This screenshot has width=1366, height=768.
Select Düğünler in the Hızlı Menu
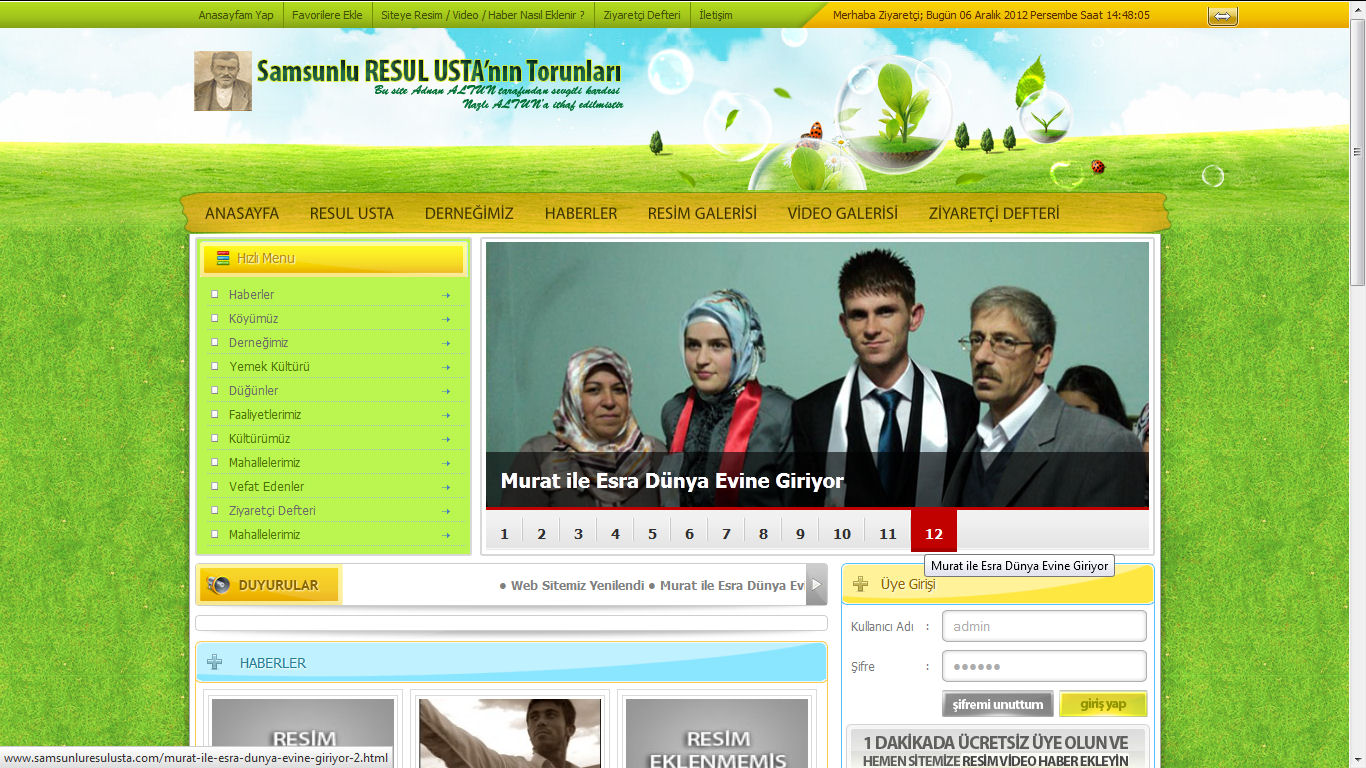coord(253,391)
